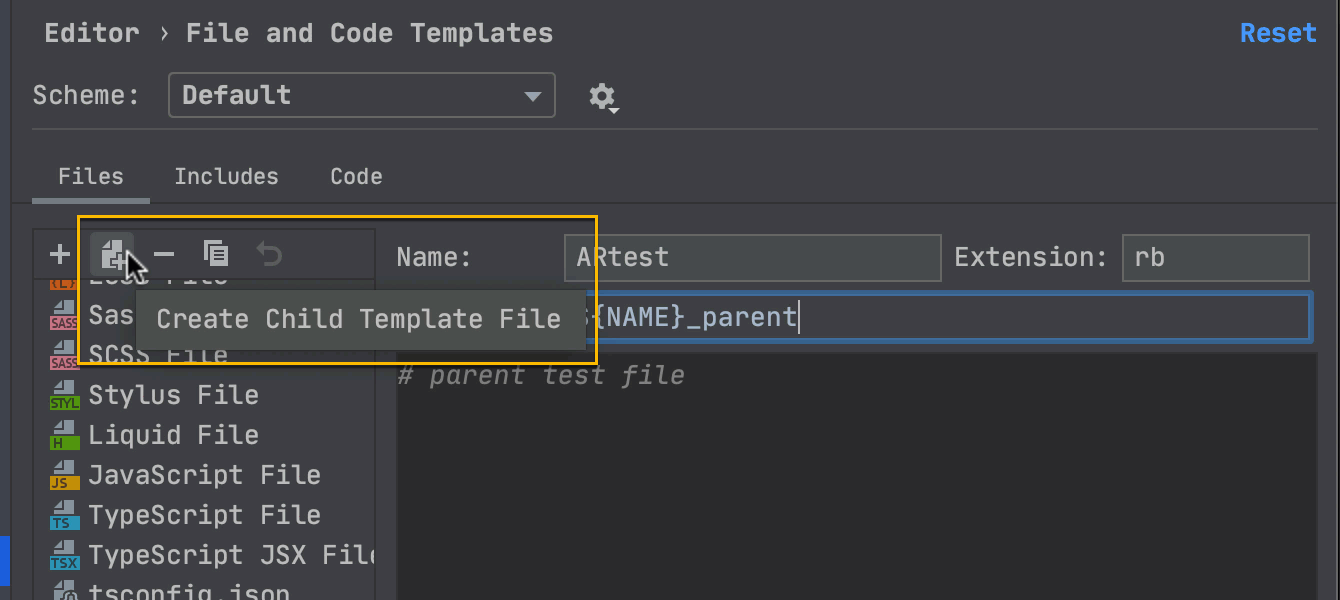The width and height of the screenshot is (1340, 600).
Task: Open the Scheme Default dropdown
Action: [362, 96]
